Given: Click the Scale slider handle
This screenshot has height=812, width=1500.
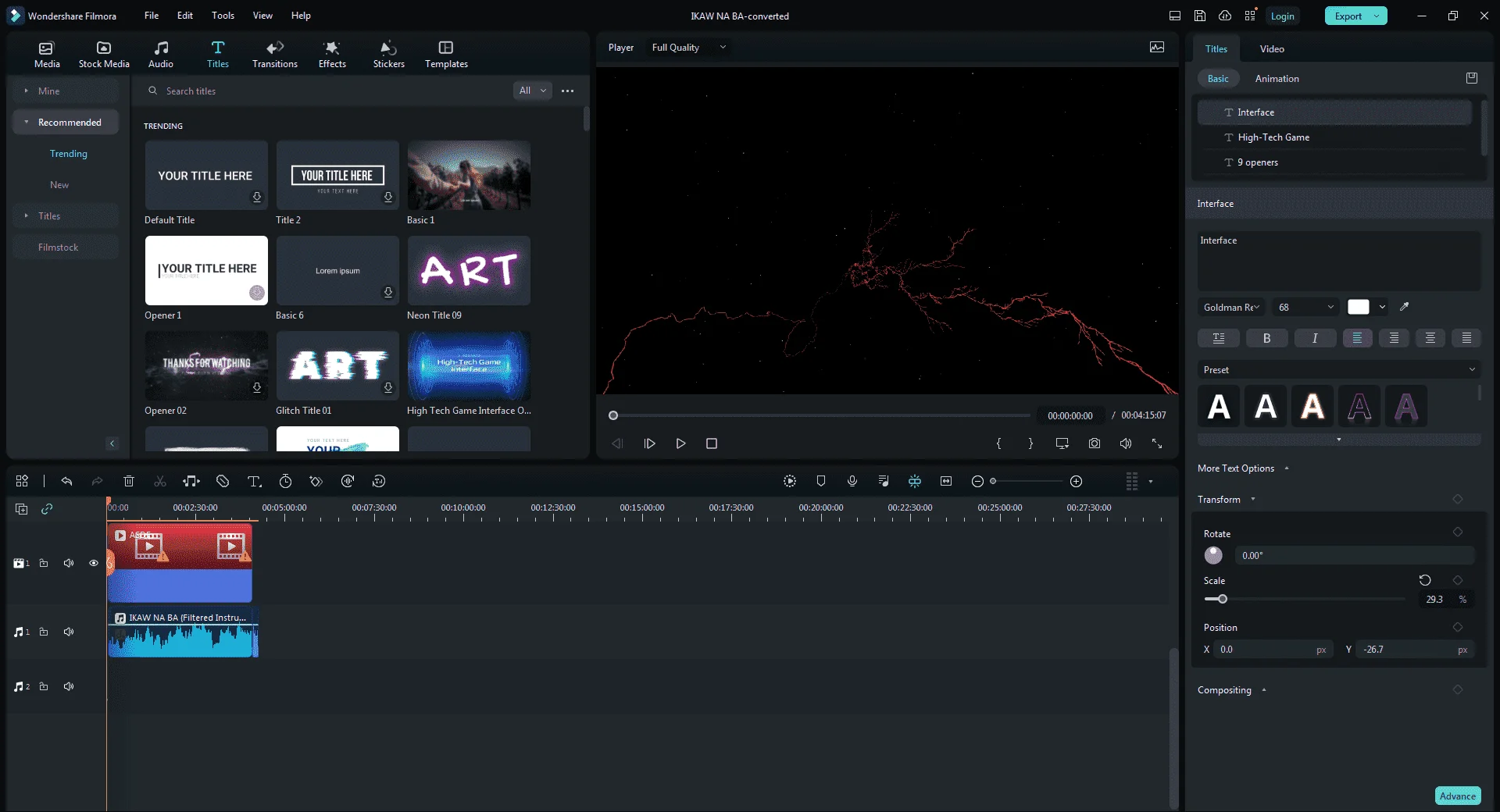Looking at the screenshot, I should coord(1223,599).
